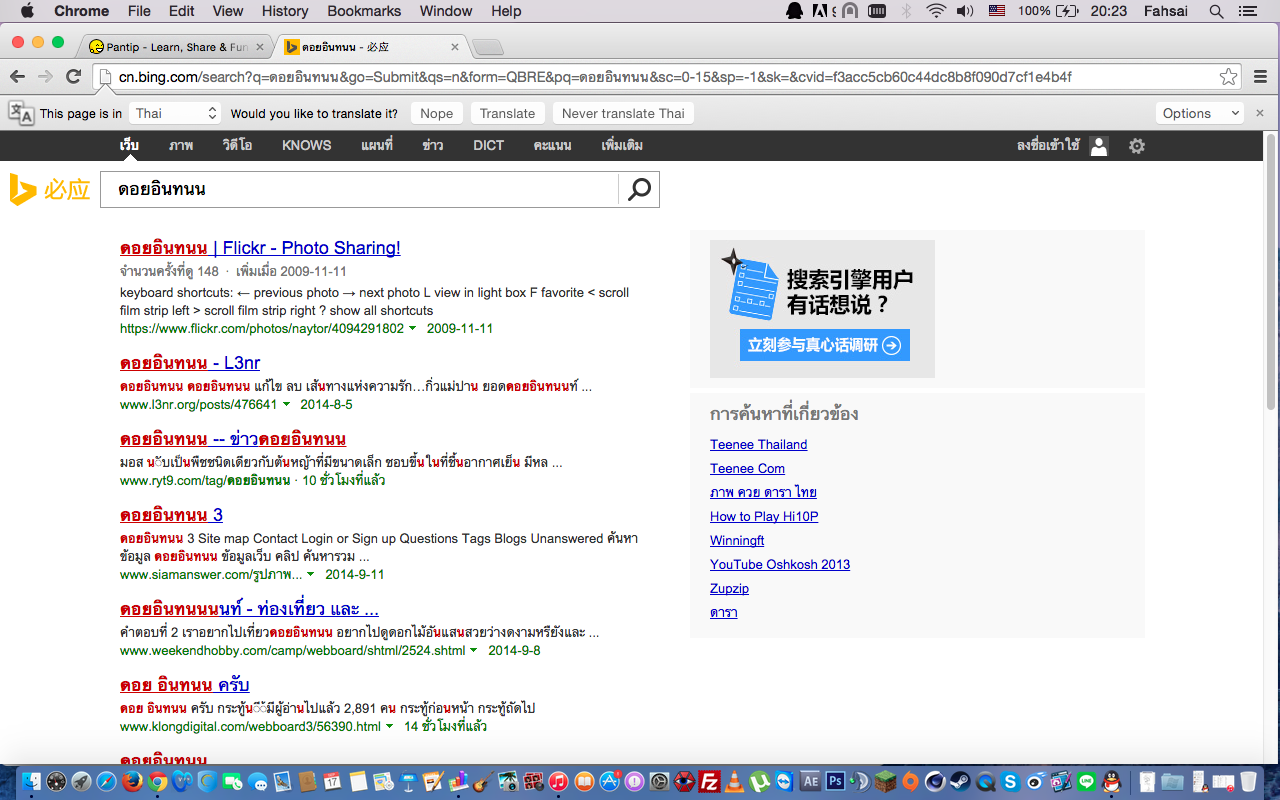Open the ภาพ images search tab

[x=181, y=145]
